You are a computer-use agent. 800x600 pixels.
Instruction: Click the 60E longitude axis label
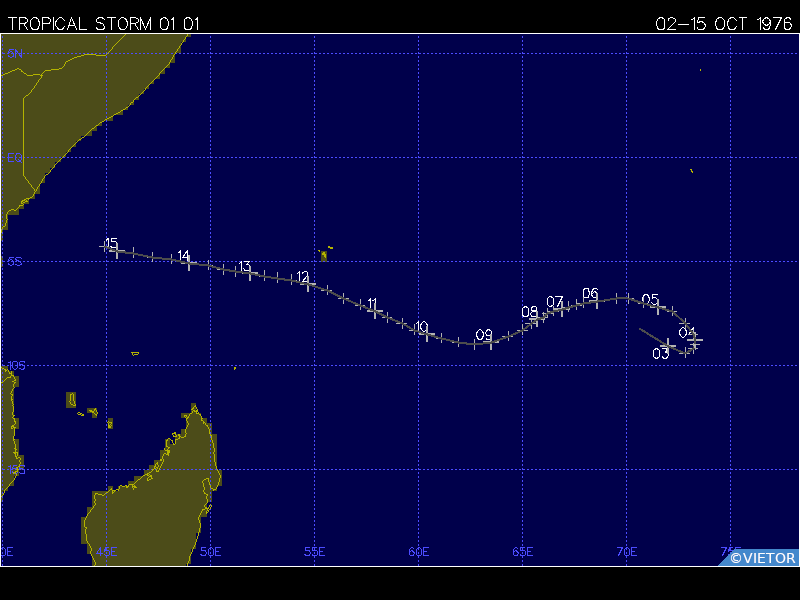419,552
